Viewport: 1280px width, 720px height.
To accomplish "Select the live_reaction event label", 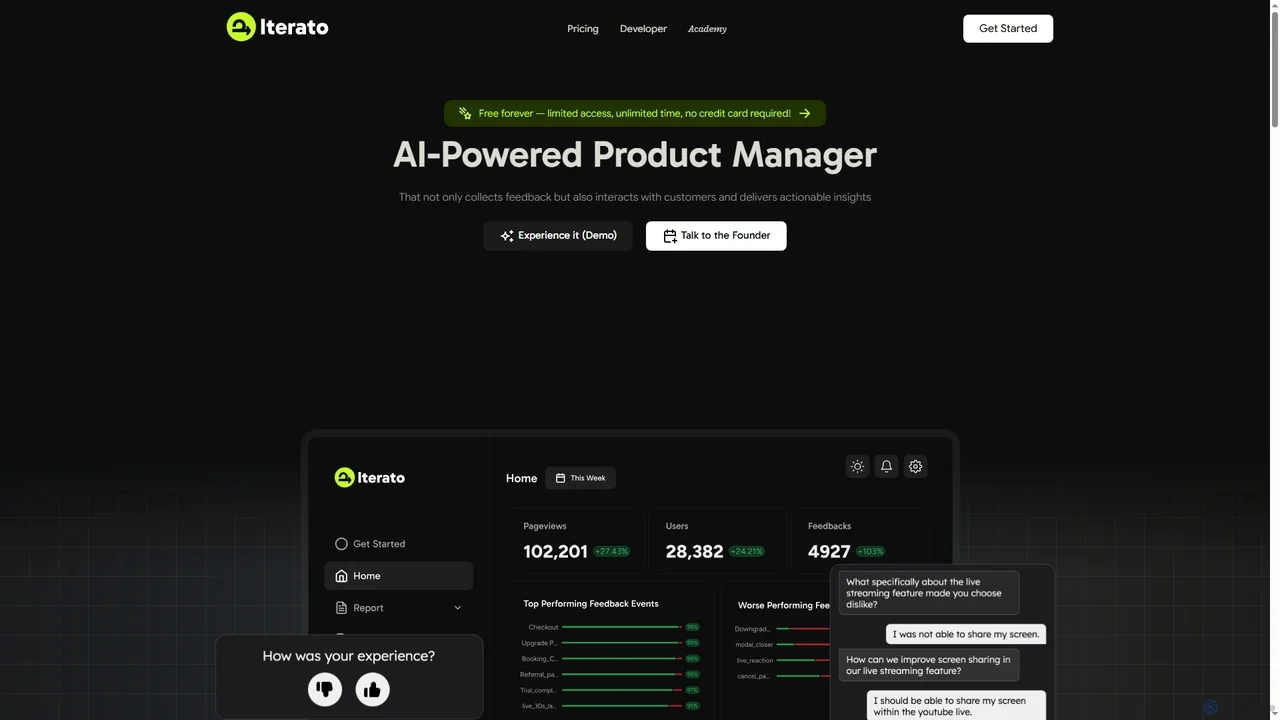I will point(755,660).
